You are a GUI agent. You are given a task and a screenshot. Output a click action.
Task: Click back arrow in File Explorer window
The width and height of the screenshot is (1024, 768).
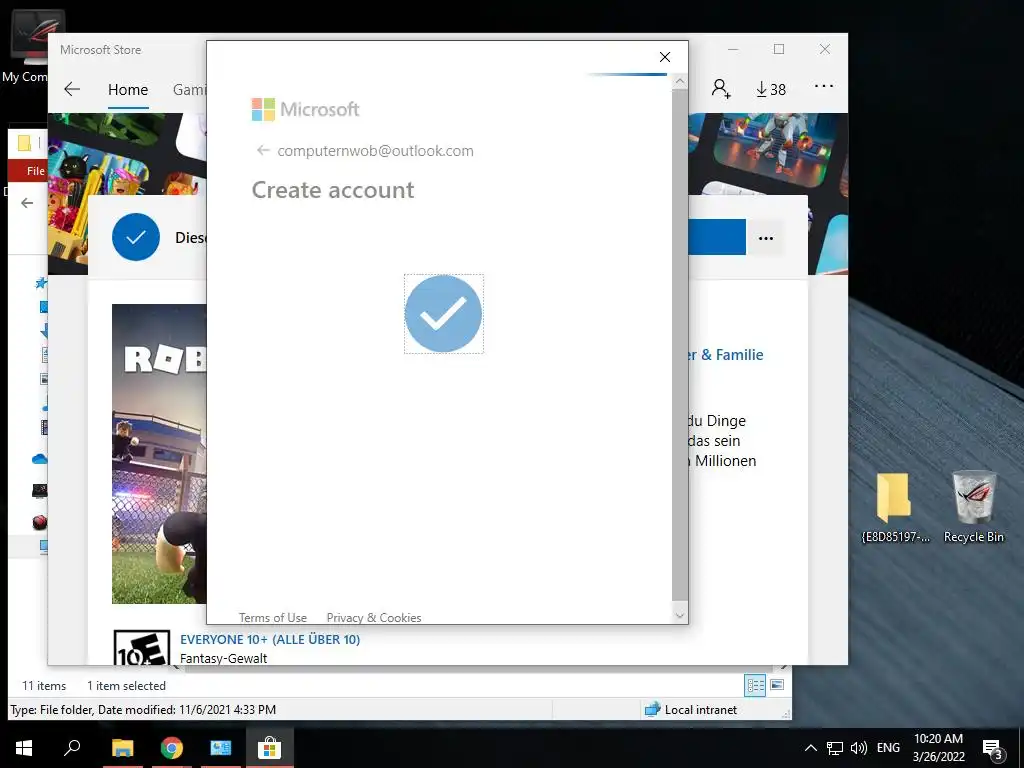point(27,203)
